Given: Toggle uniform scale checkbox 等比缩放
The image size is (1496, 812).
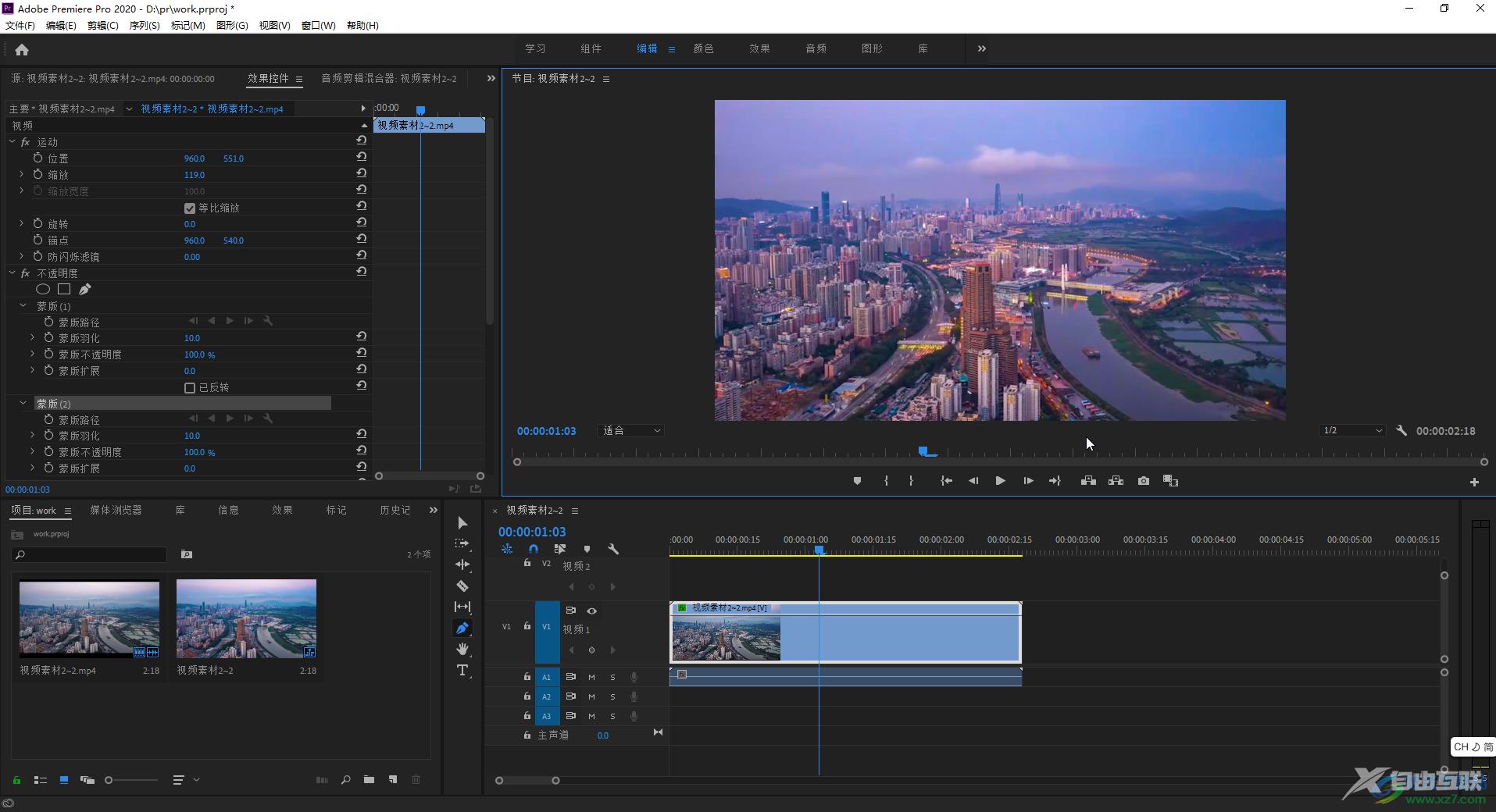Looking at the screenshot, I should pos(189,208).
